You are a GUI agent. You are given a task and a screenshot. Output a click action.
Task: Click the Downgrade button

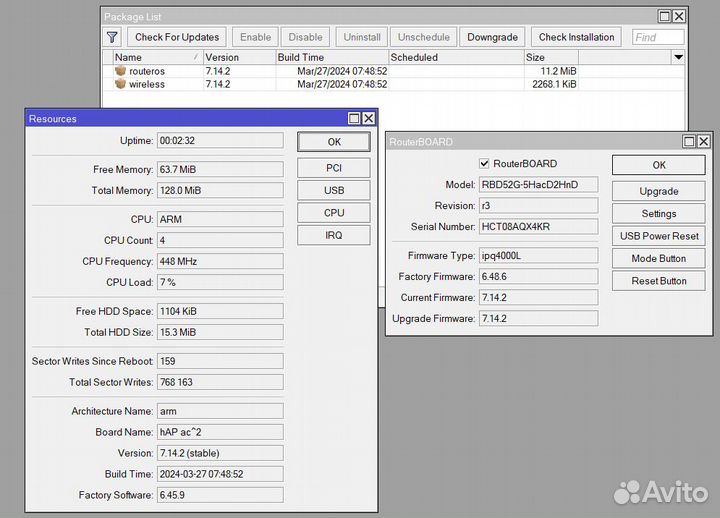pyautogui.click(x=492, y=37)
